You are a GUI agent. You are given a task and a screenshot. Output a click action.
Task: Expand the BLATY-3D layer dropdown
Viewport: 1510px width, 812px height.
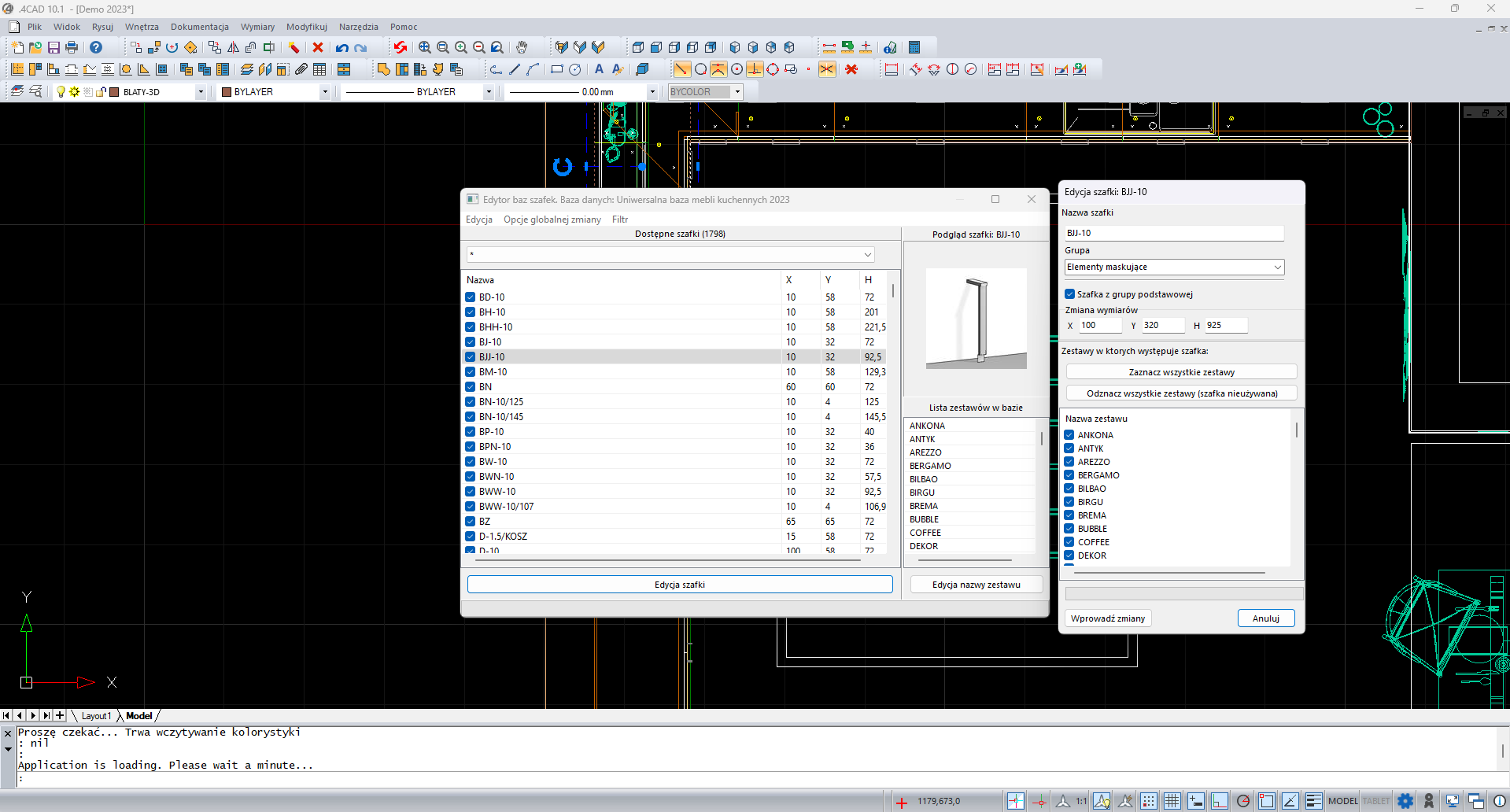pyautogui.click(x=201, y=92)
